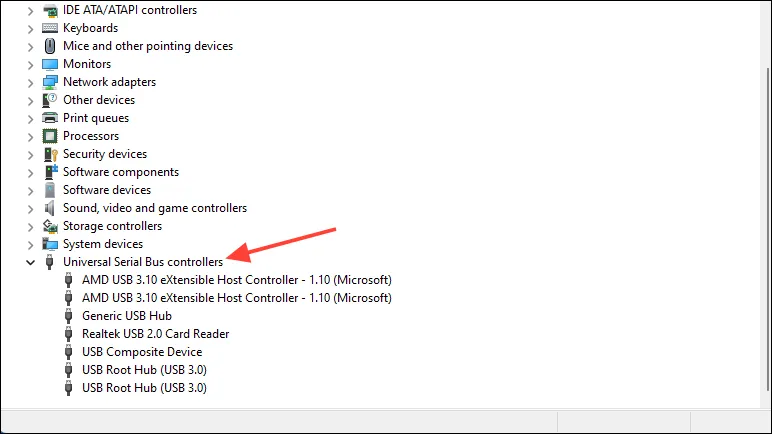Expand the IDE ATA/ATAPI controllers node
The width and height of the screenshot is (772, 434).
(x=31, y=10)
